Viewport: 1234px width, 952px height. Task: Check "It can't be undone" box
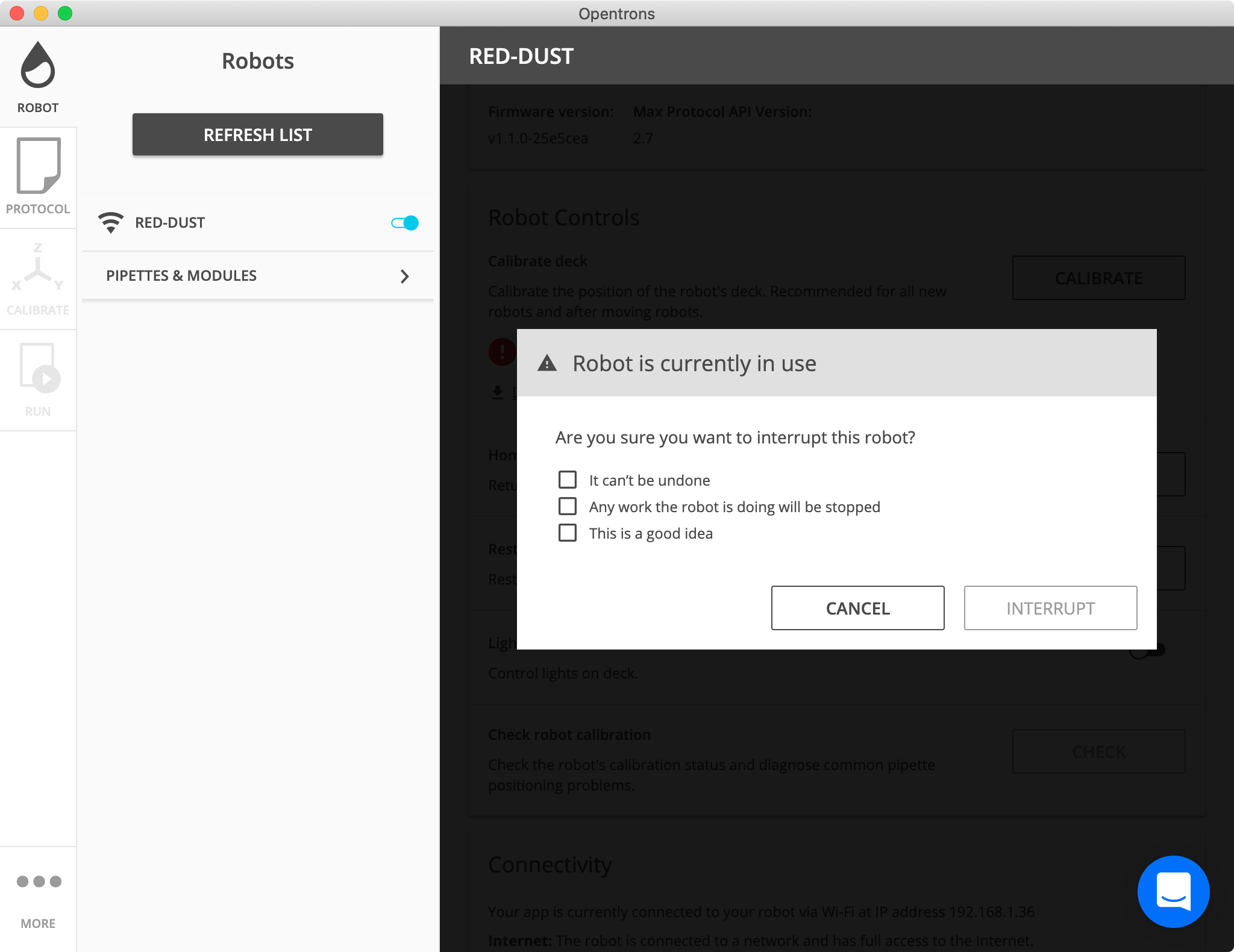568,480
